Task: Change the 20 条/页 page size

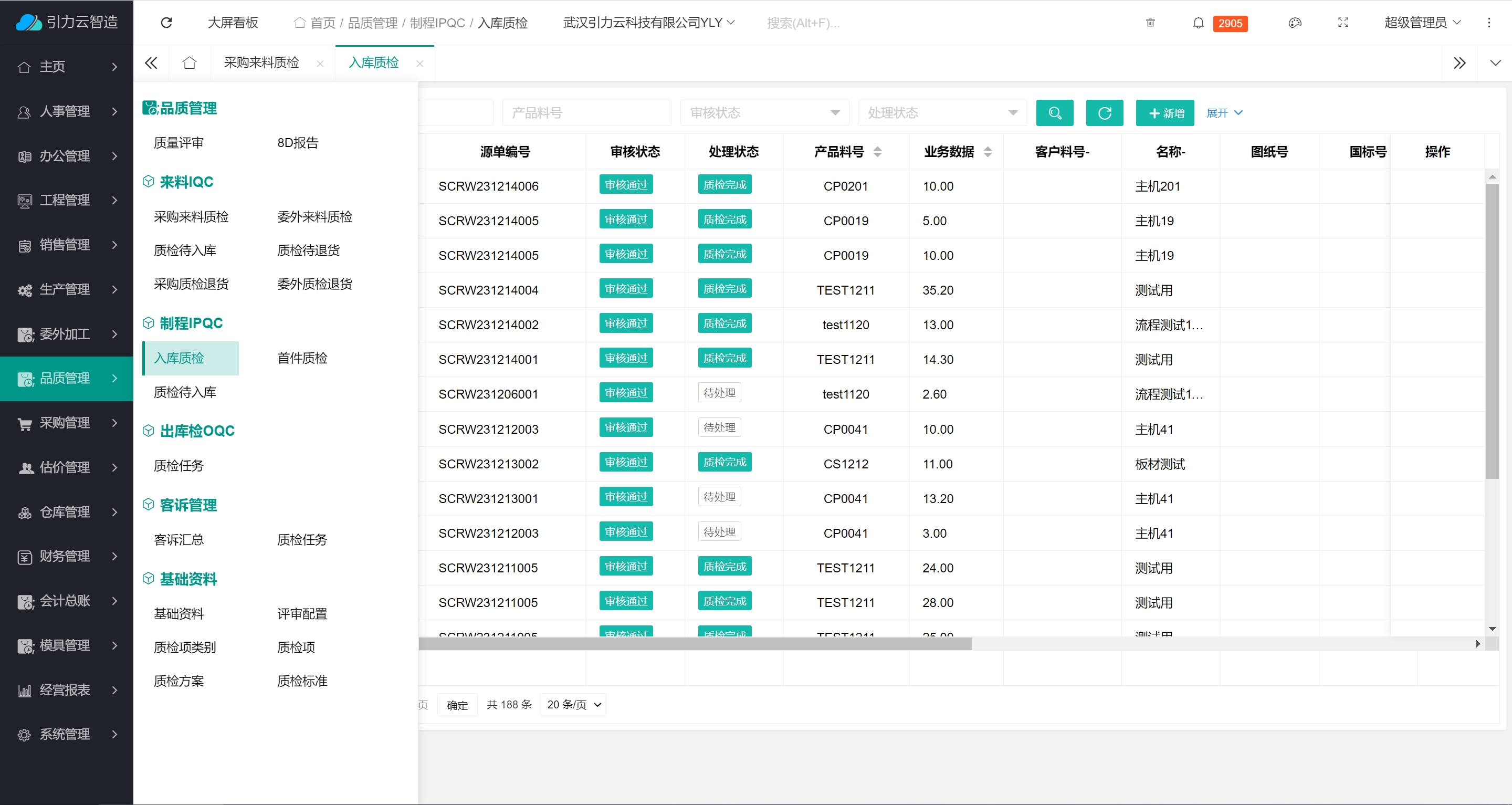Action: [x=573, y=705]
